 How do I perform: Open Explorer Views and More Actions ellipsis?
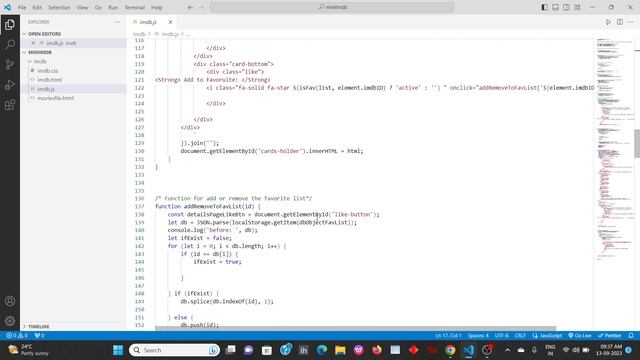click(117, 22)
